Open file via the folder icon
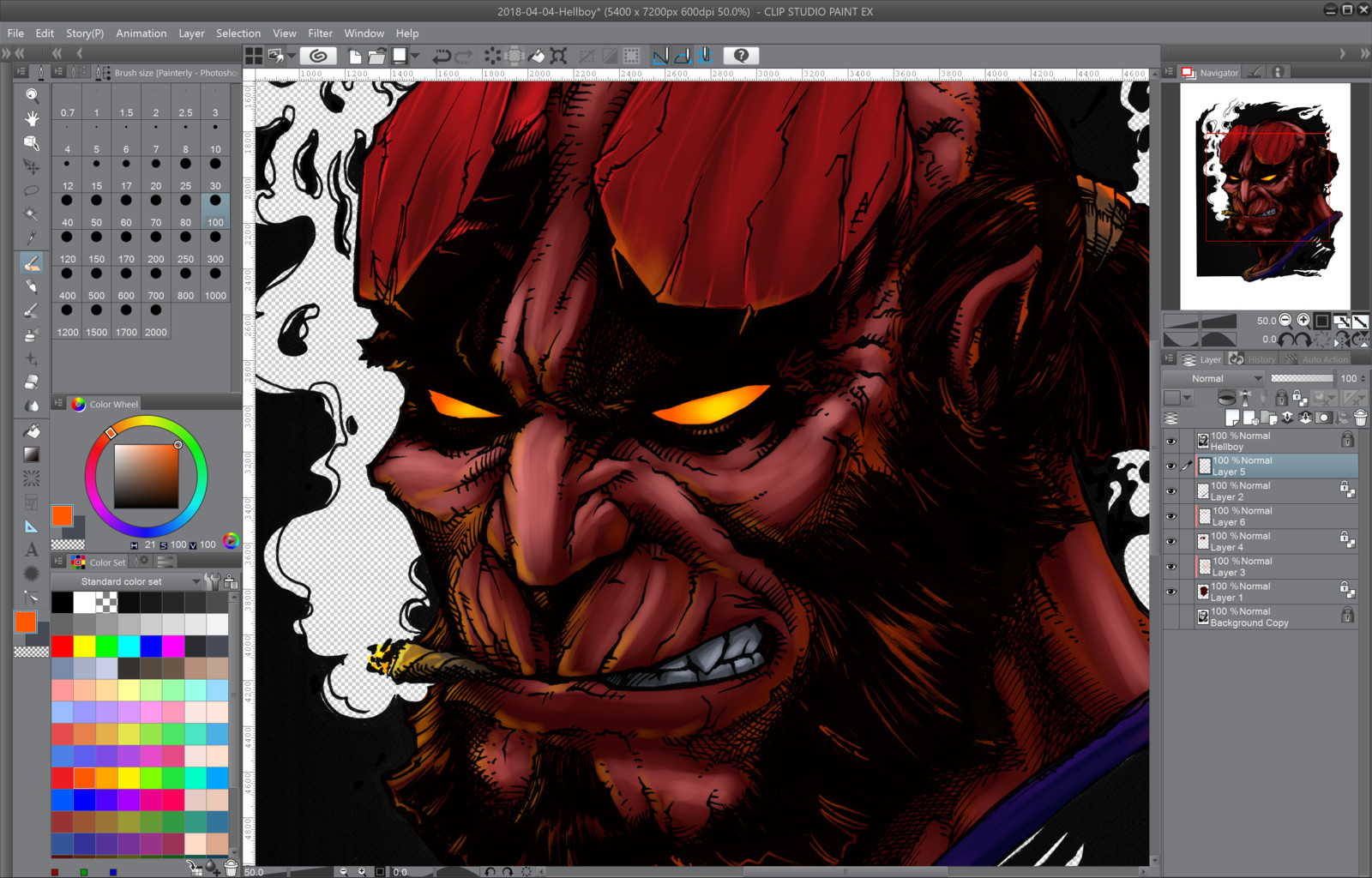The width and height of the screenshot is (1372, 878). point(376,56)
